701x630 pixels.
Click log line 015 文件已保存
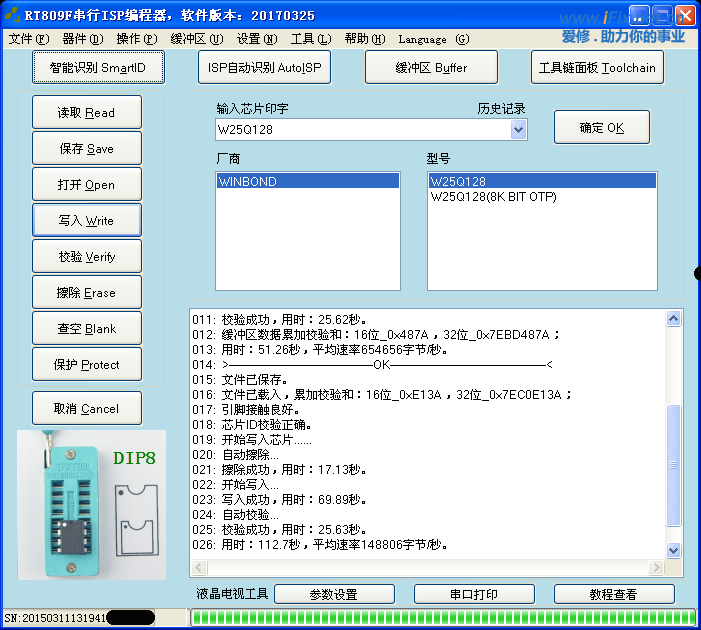[x=240, y=380]
